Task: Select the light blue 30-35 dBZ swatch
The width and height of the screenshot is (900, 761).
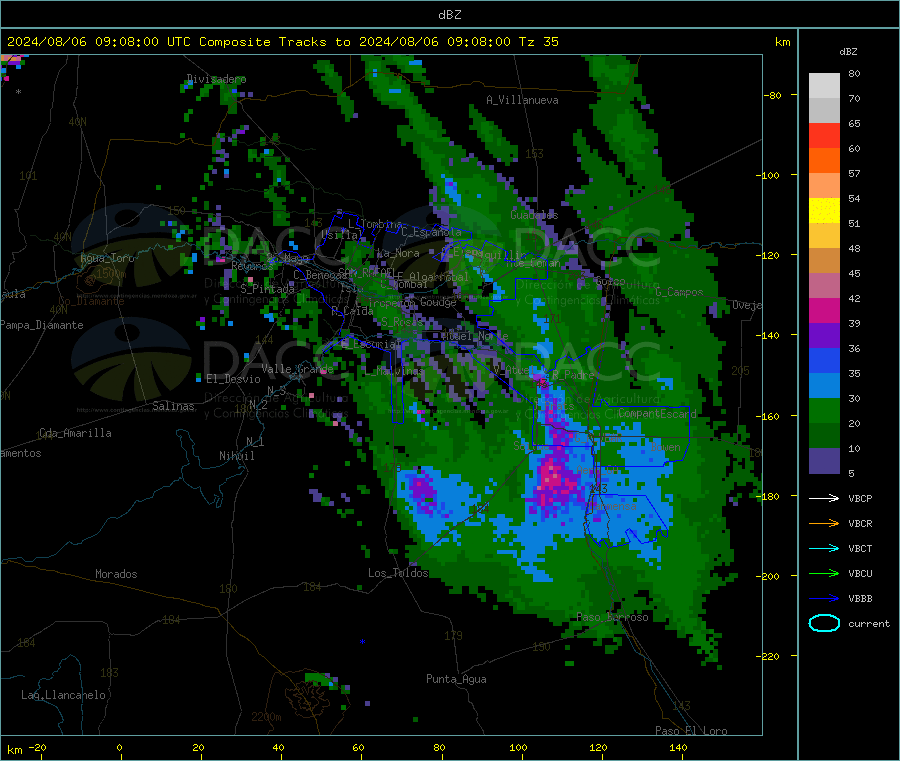Action: pyautogui.click(x=824, y=386)
